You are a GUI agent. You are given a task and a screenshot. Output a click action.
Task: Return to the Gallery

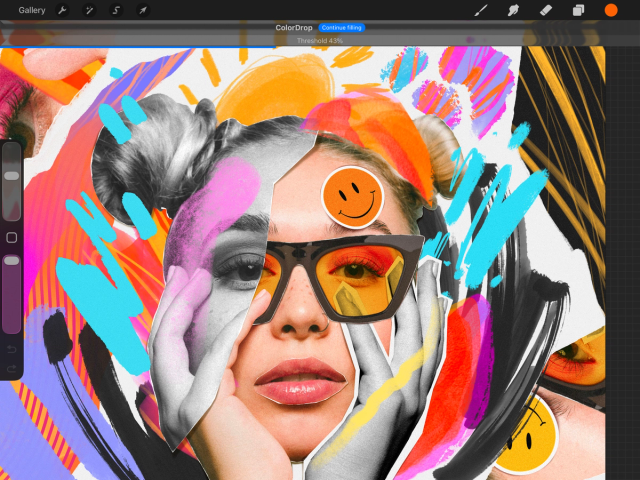(31, 10)
